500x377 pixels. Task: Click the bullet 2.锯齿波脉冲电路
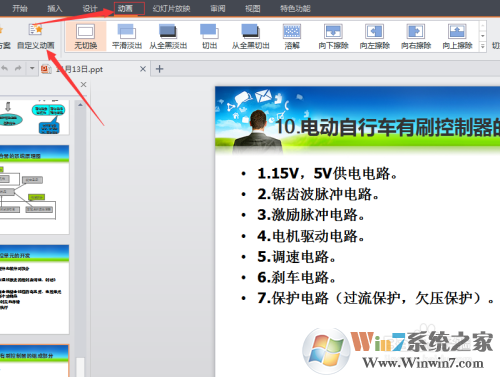(x=318, y=194)
